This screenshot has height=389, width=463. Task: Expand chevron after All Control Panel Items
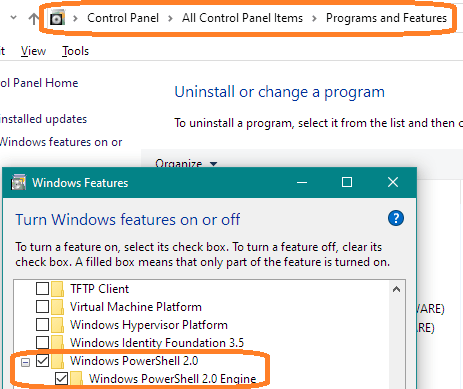[314, 18]
